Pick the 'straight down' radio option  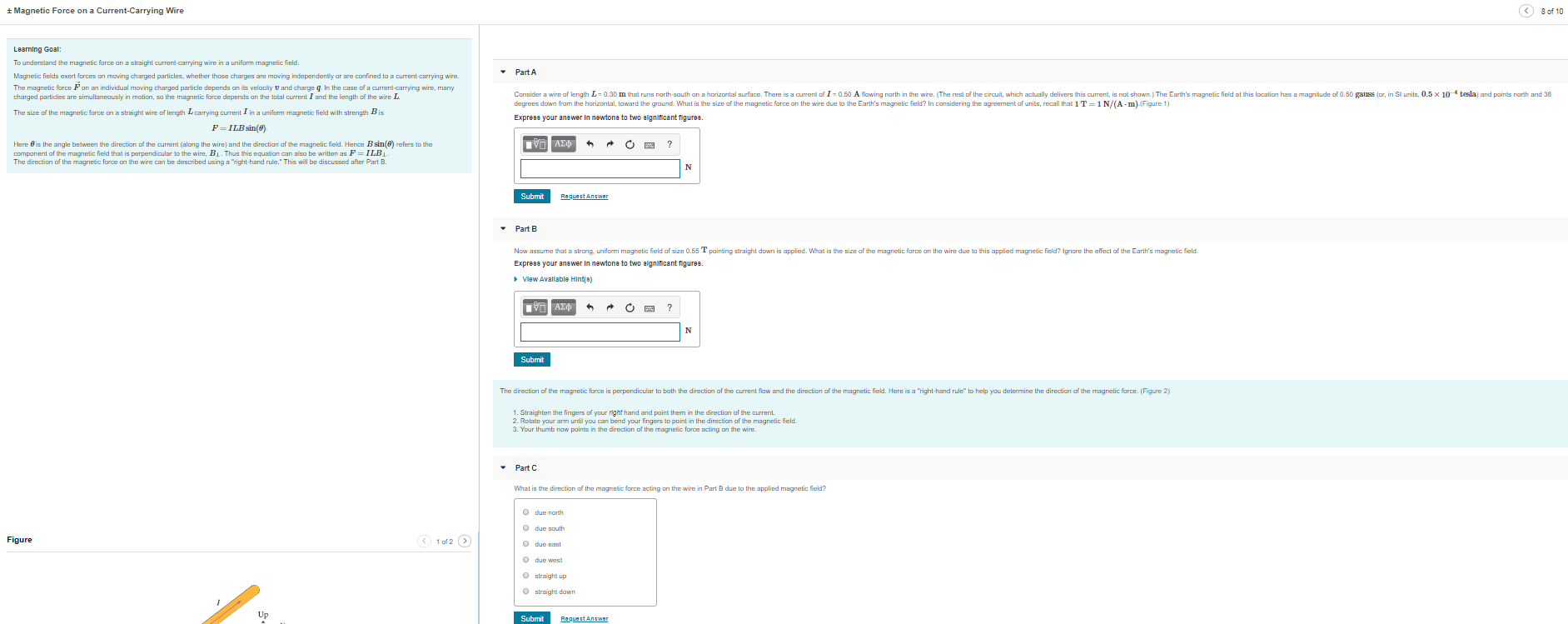526,592
